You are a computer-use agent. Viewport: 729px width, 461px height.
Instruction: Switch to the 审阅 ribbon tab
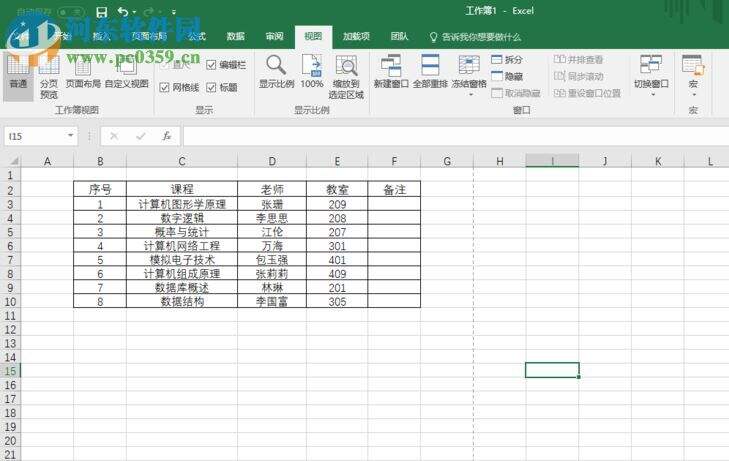point(274,36)
